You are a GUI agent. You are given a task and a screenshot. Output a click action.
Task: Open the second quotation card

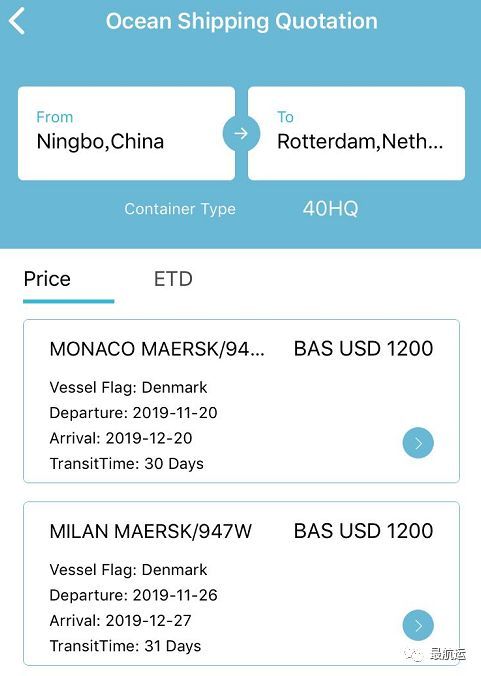241,583
